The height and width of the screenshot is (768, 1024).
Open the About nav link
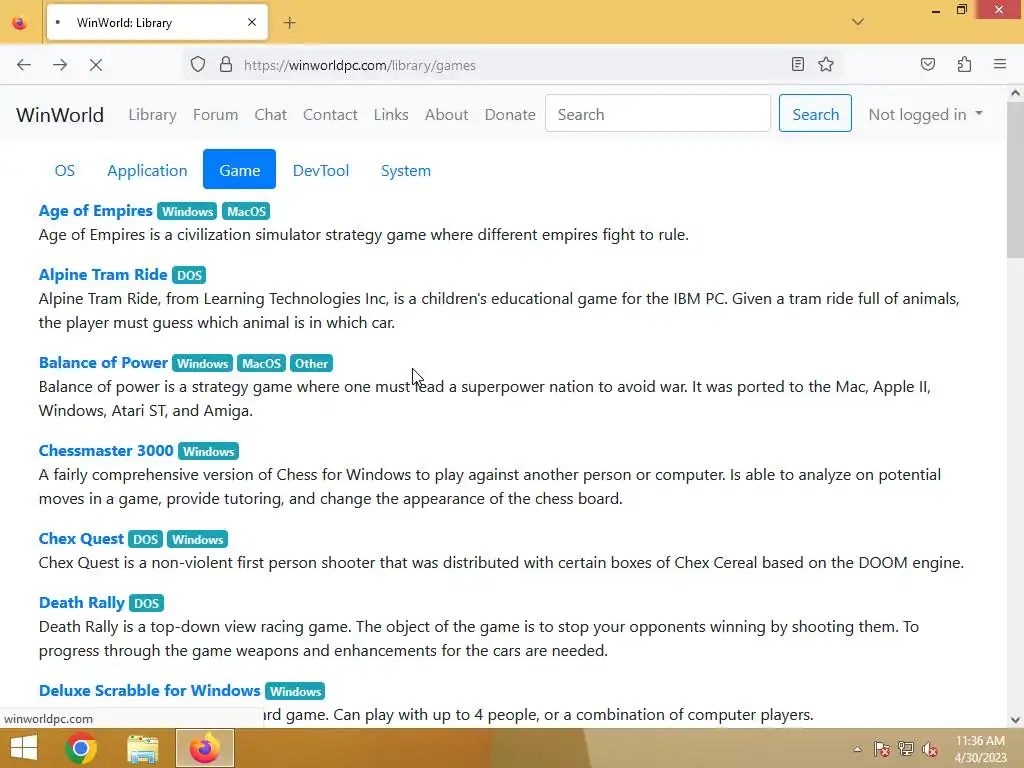(x=447, y=114)
